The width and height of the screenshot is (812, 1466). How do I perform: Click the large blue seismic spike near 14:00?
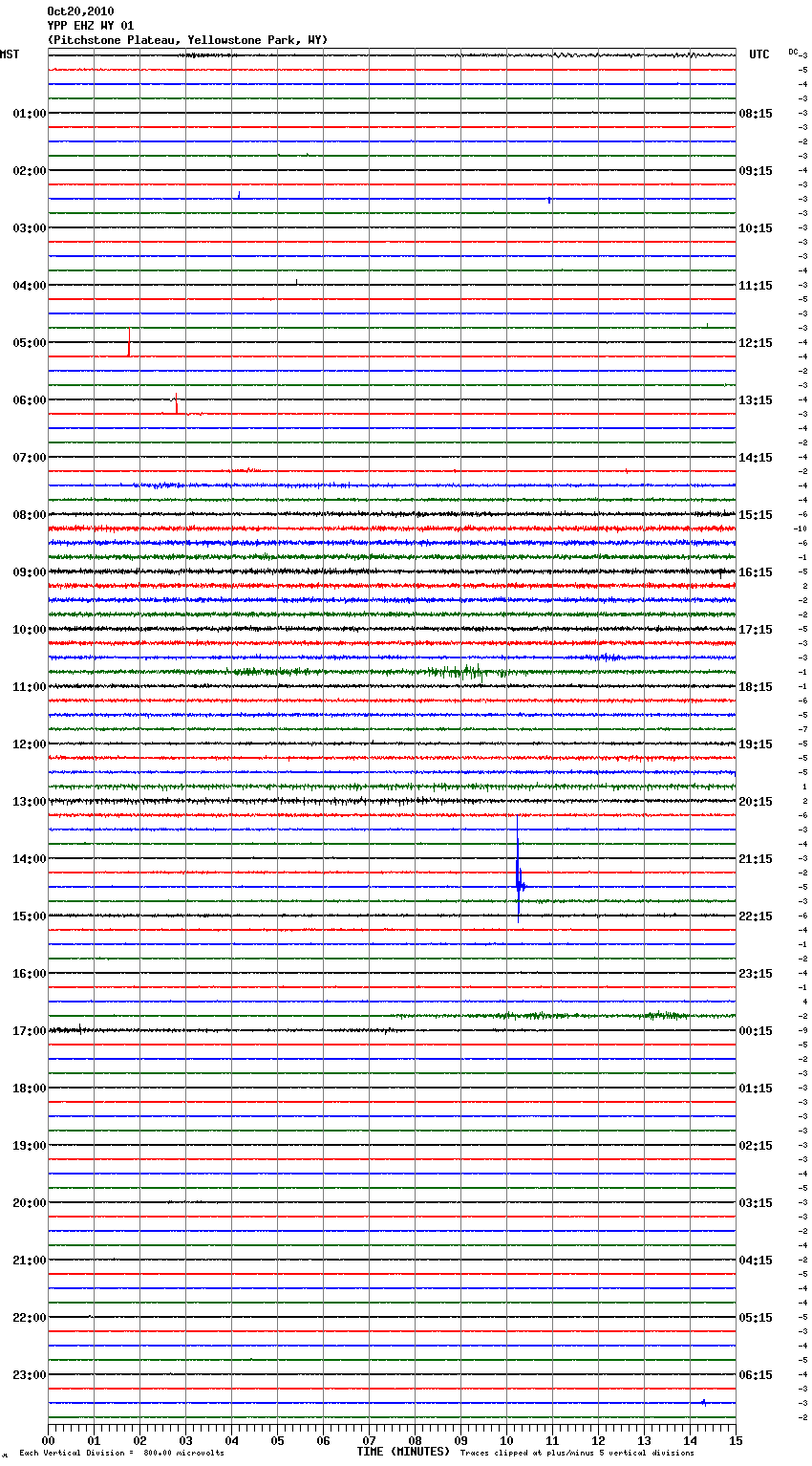(518, 870)
